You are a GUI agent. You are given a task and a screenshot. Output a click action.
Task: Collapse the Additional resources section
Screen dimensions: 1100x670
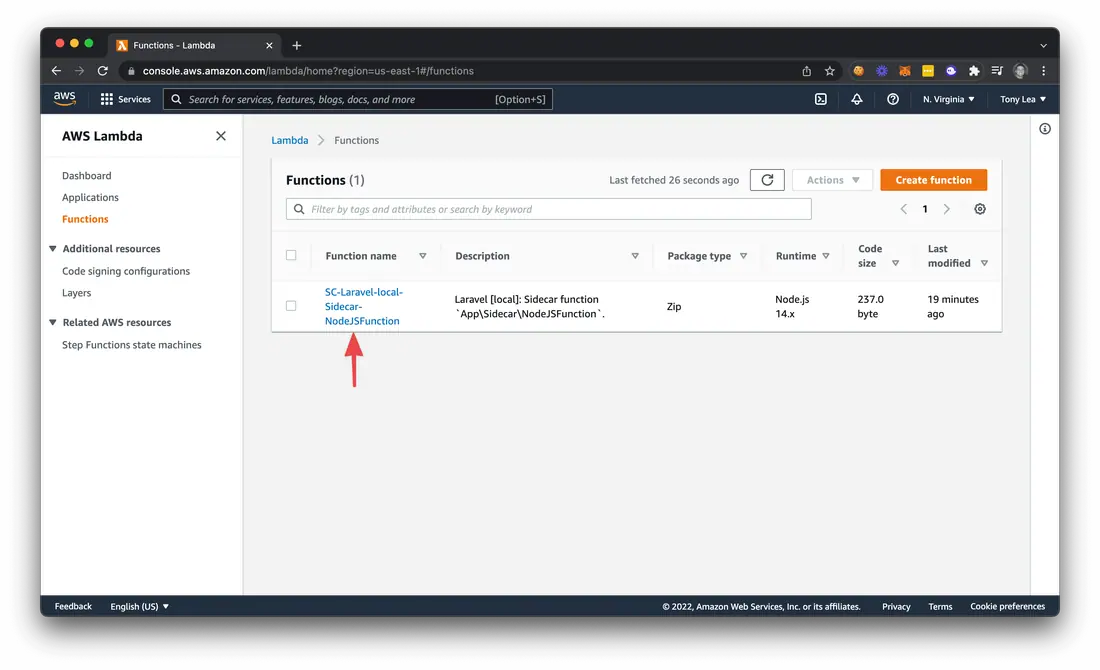point(53,248)
